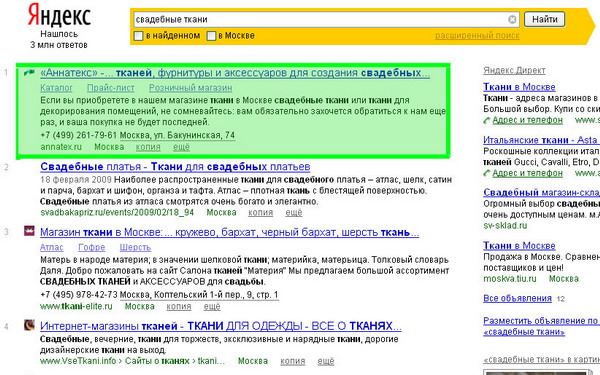Click the moskva.tiu.ru ad URL
This screenshot has height=375, width=600.
(510, 279)
